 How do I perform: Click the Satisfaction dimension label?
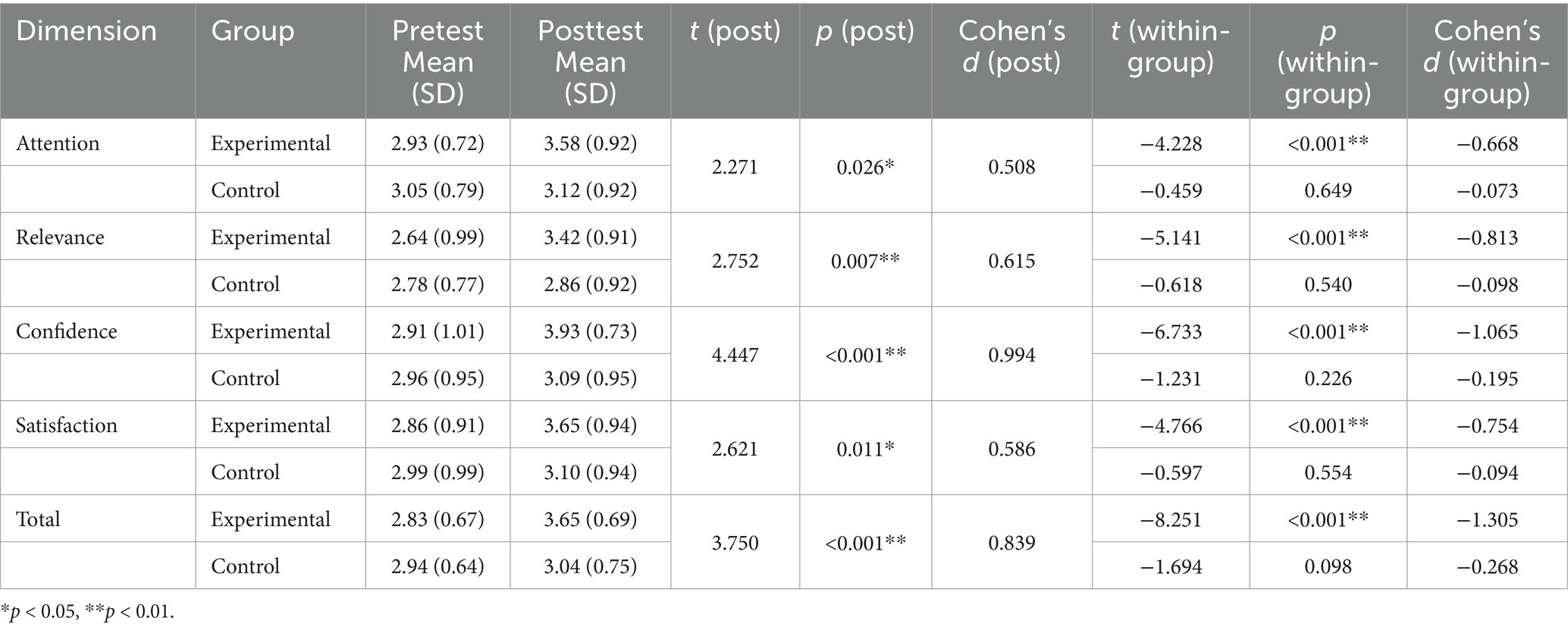67,425
